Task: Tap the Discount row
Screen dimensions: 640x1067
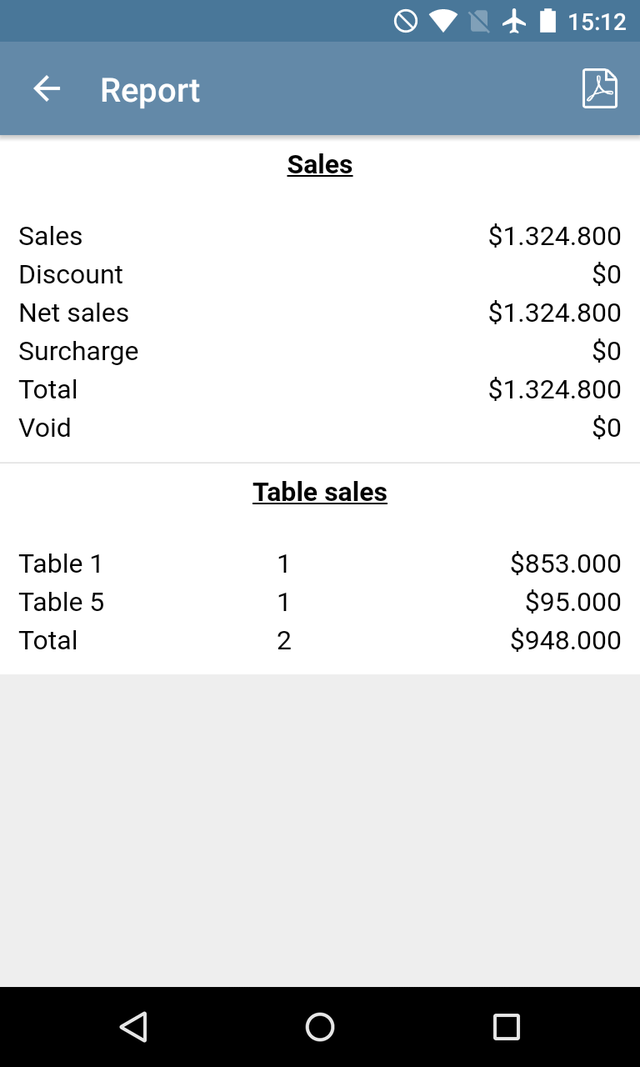Action: pyautogui.click(x=320, y=274)
